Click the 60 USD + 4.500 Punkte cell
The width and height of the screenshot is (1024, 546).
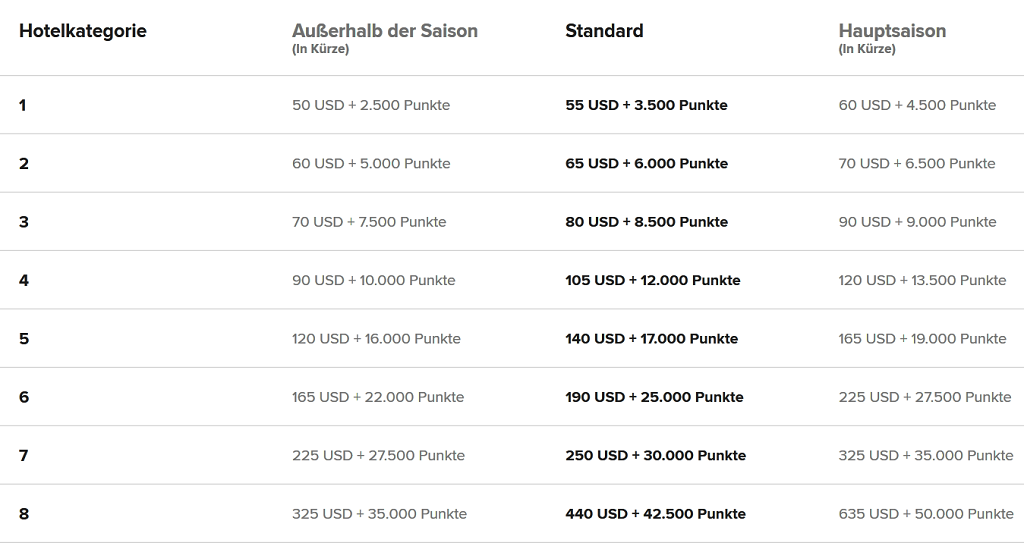point(917,105)
